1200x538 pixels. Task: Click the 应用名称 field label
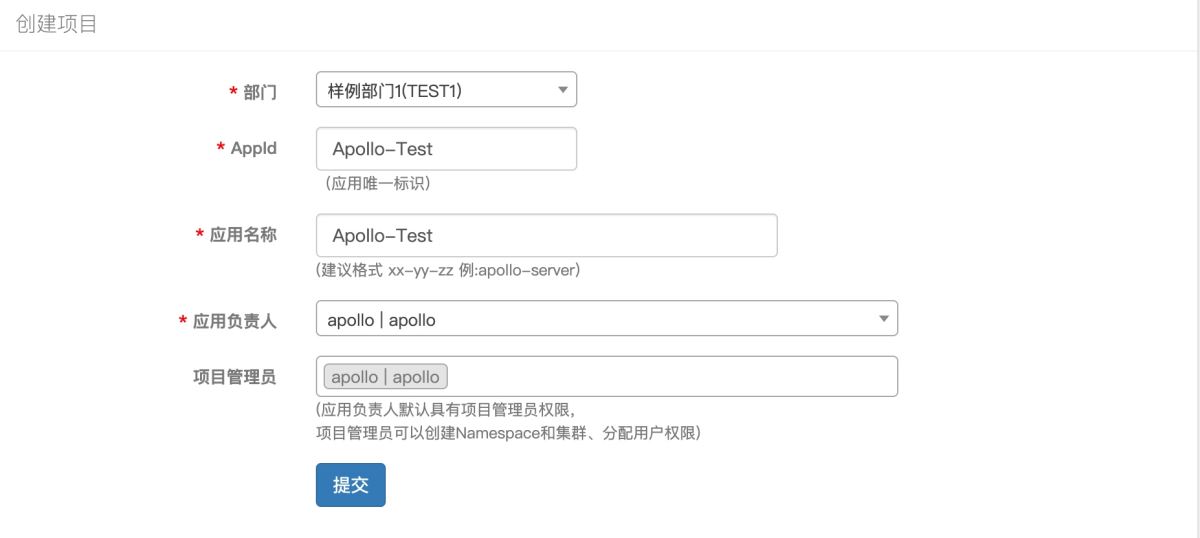click(x=243, y=235)
